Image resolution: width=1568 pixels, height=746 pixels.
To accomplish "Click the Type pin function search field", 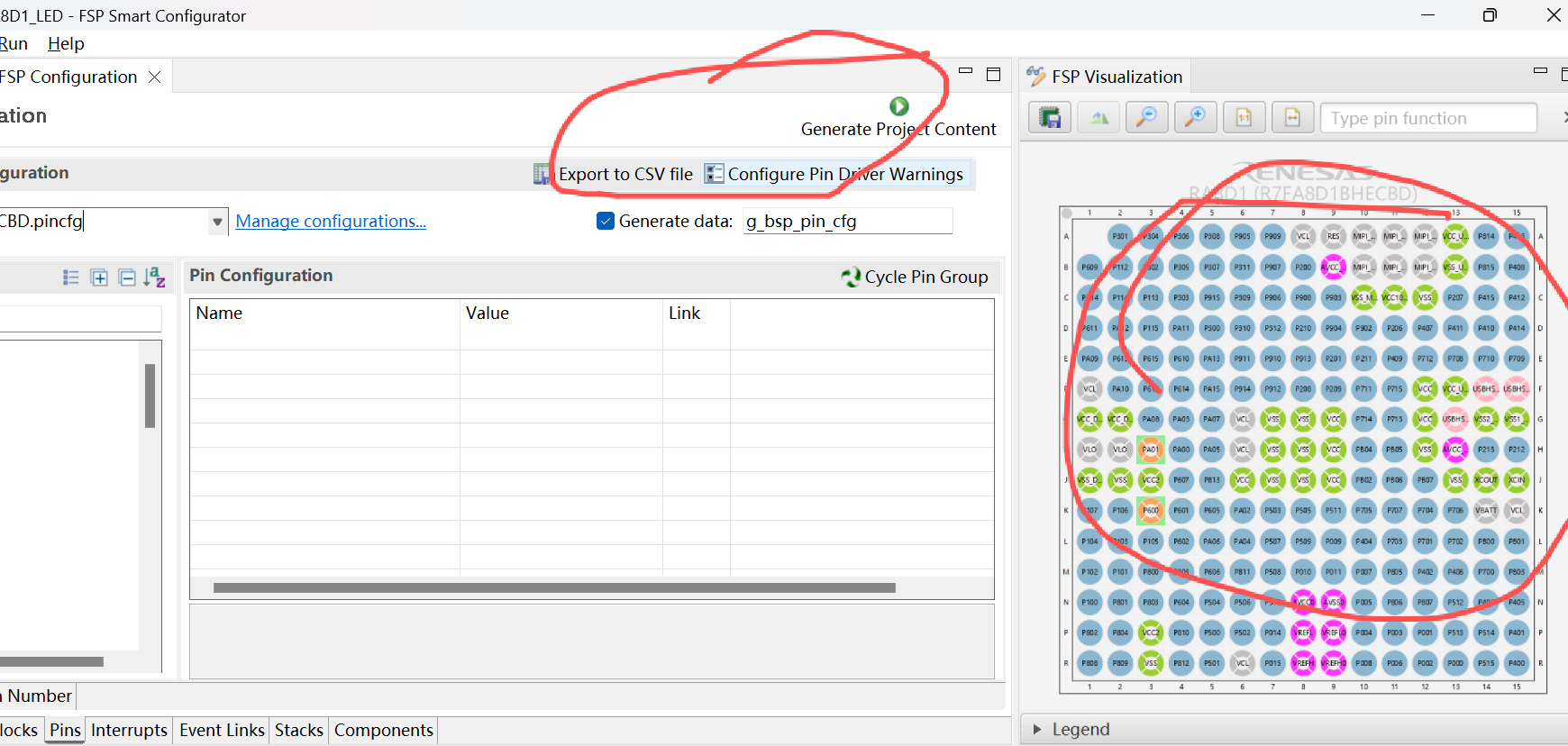I will tap(1429, 118).
